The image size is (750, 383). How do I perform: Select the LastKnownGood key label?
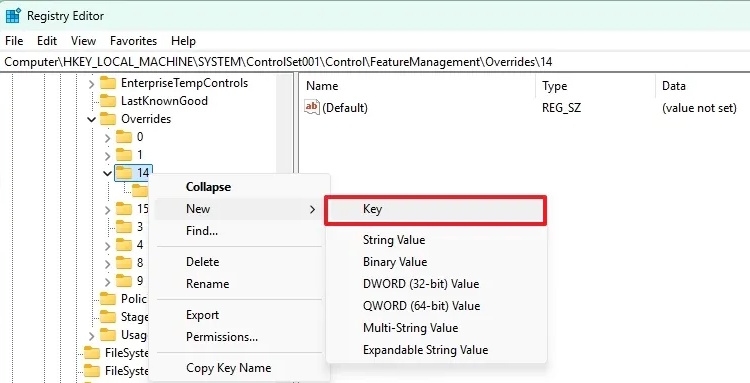pos(164,101)
